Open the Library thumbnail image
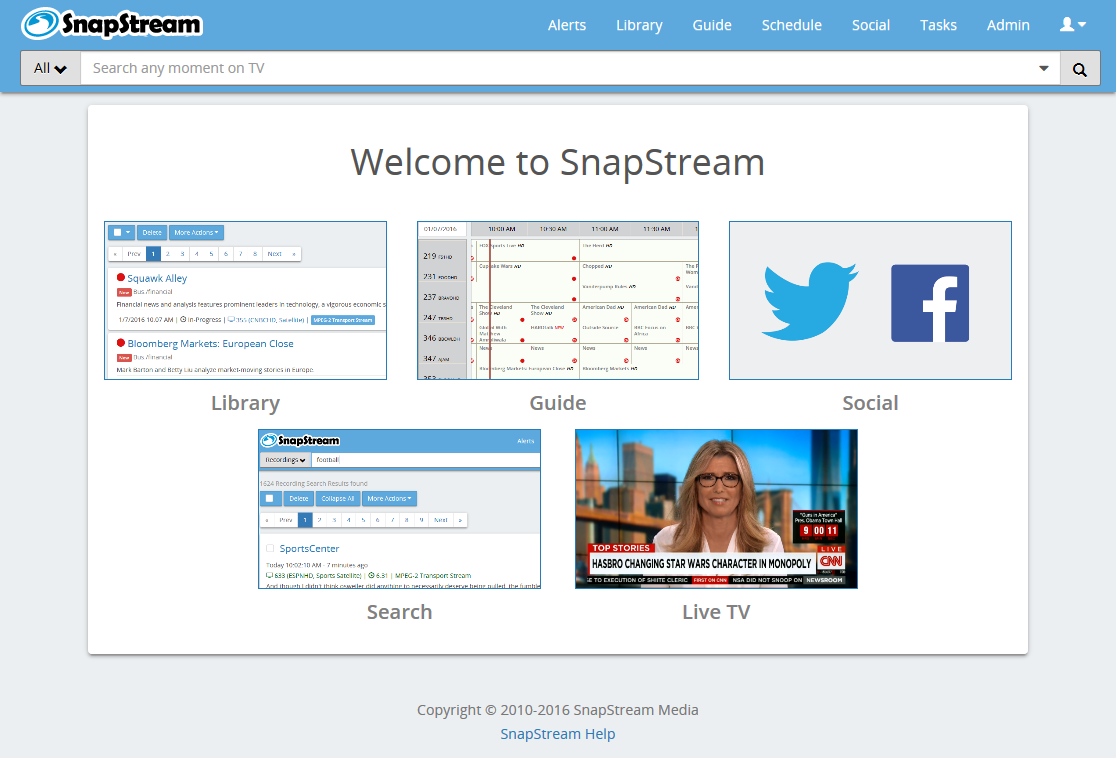The height and width of the screenshot is (758, 1116). (245, 300)
